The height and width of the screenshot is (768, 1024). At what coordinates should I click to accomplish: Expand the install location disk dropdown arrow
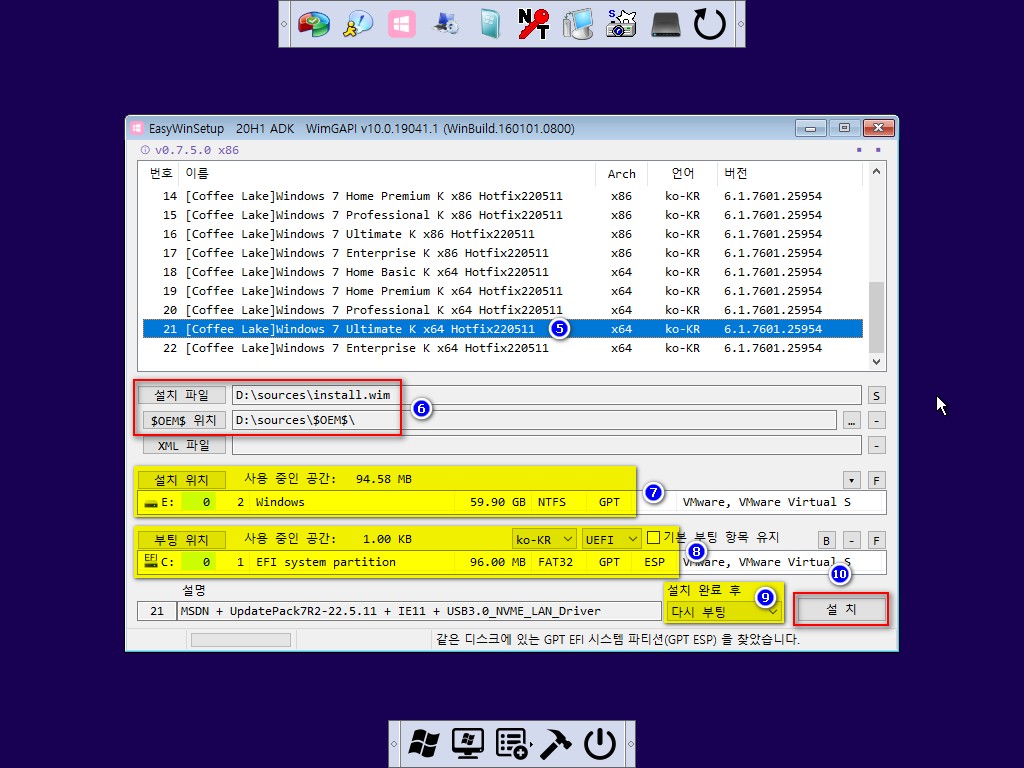click(852, 481)
